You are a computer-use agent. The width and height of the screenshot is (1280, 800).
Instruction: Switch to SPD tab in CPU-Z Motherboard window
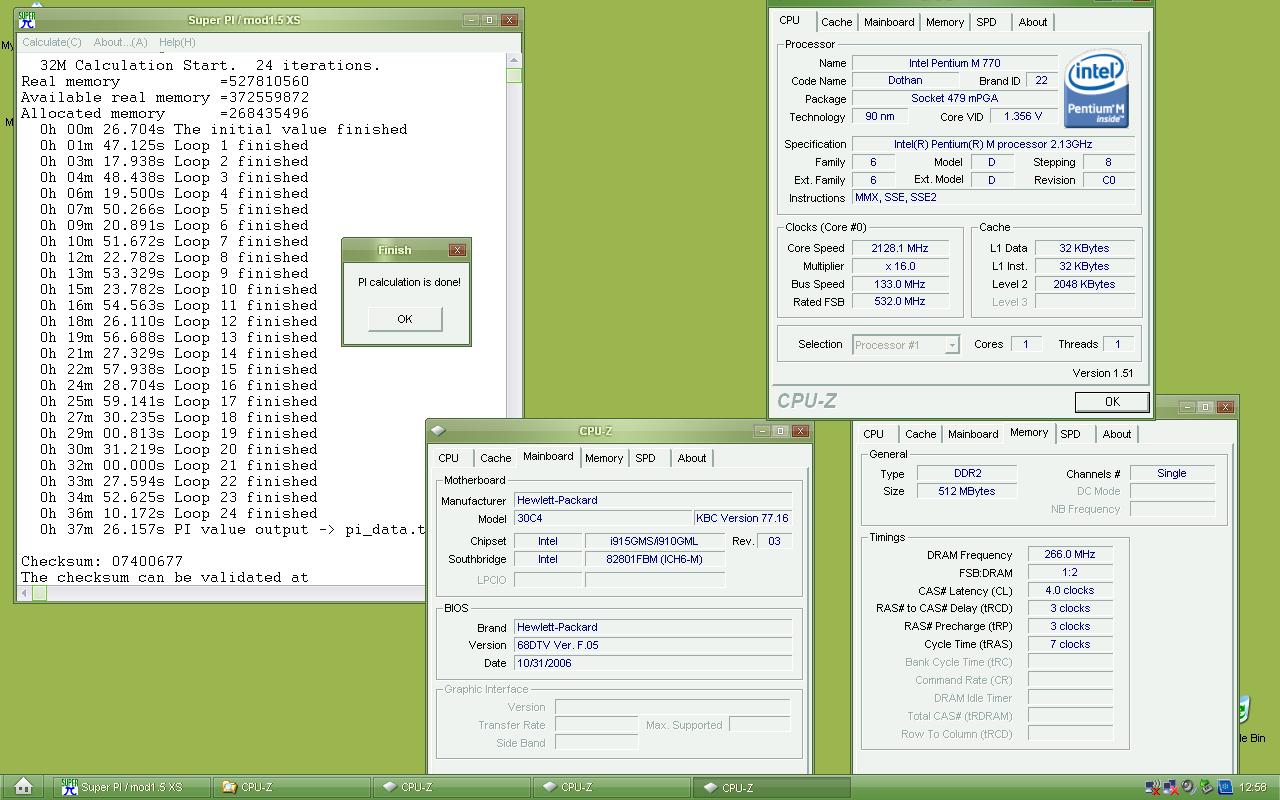(x=645, y=458)
